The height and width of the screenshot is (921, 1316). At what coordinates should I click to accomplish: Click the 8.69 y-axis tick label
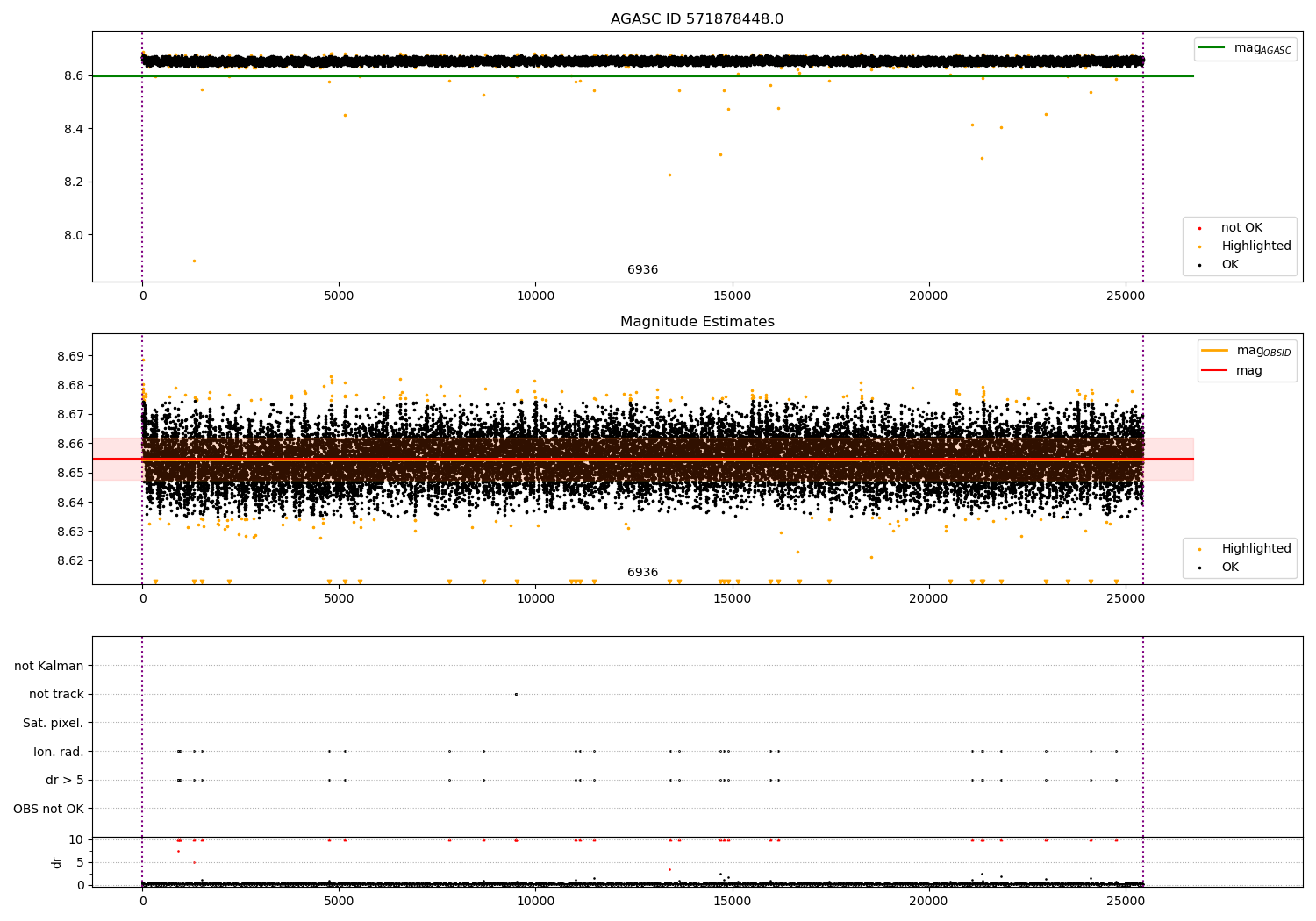click(x=69, y=357)
